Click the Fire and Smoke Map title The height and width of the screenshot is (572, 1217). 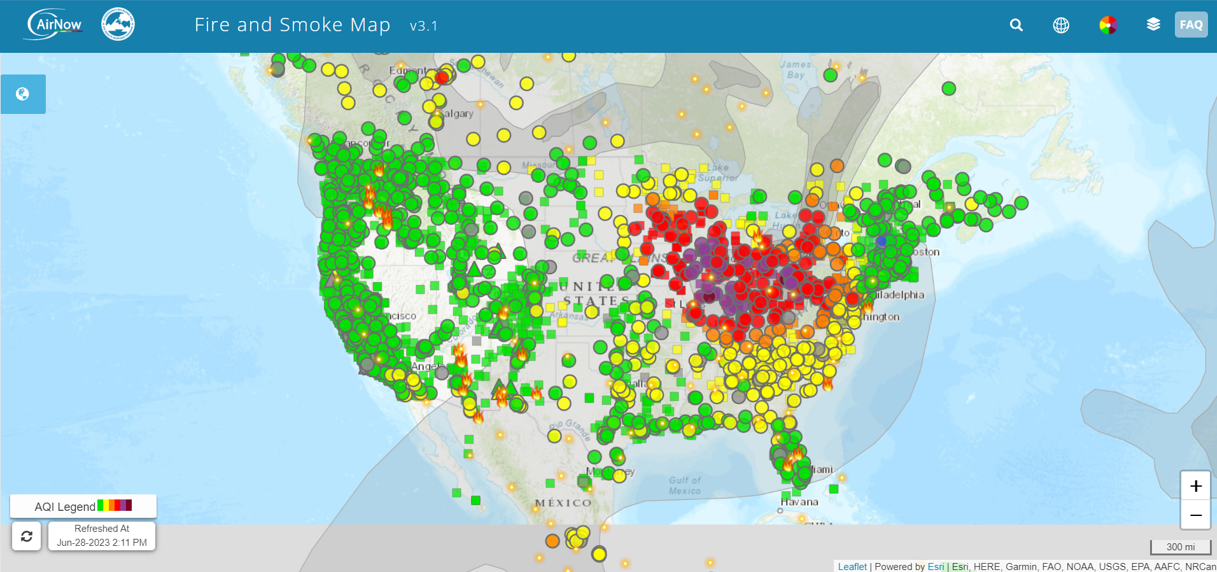pos(292,25)
